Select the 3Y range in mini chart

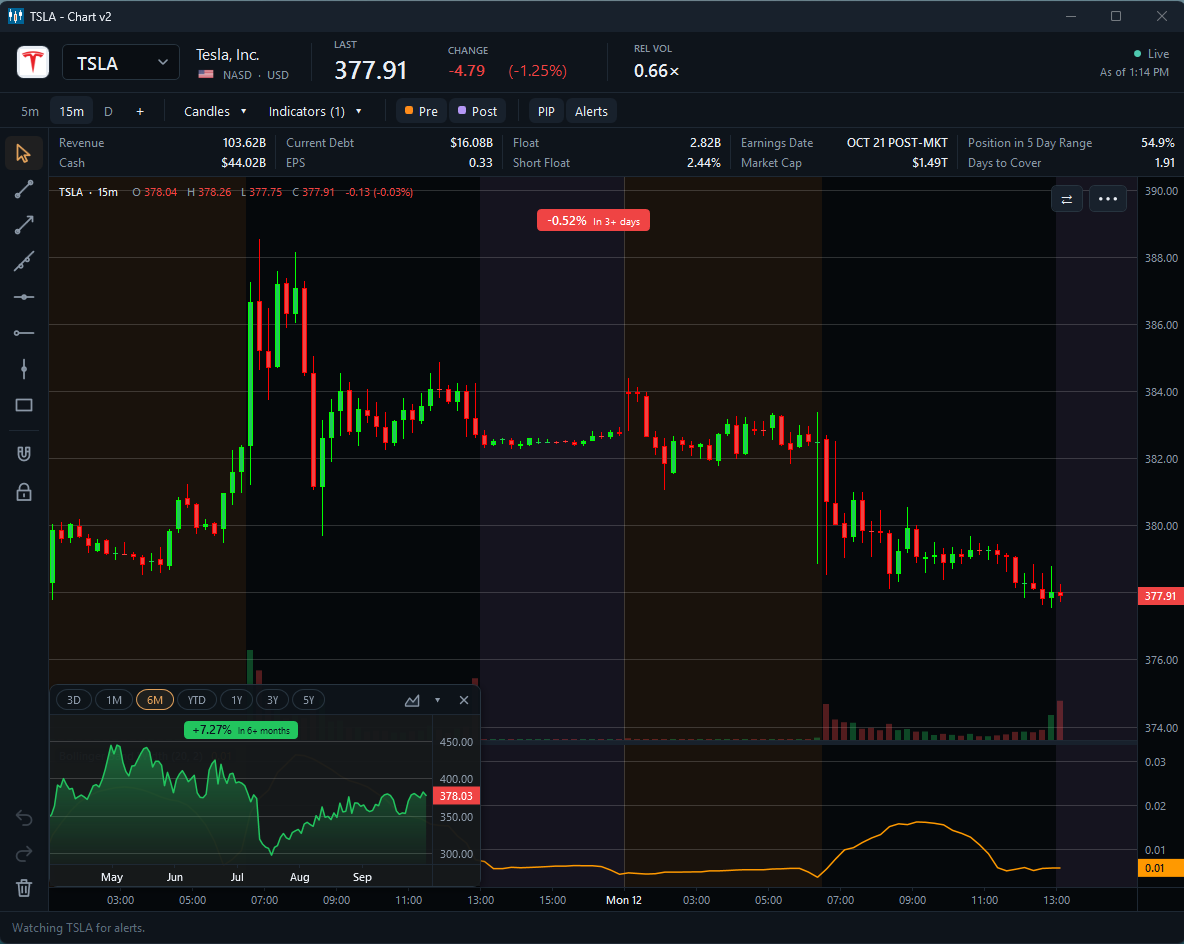(x=273, y=700)
